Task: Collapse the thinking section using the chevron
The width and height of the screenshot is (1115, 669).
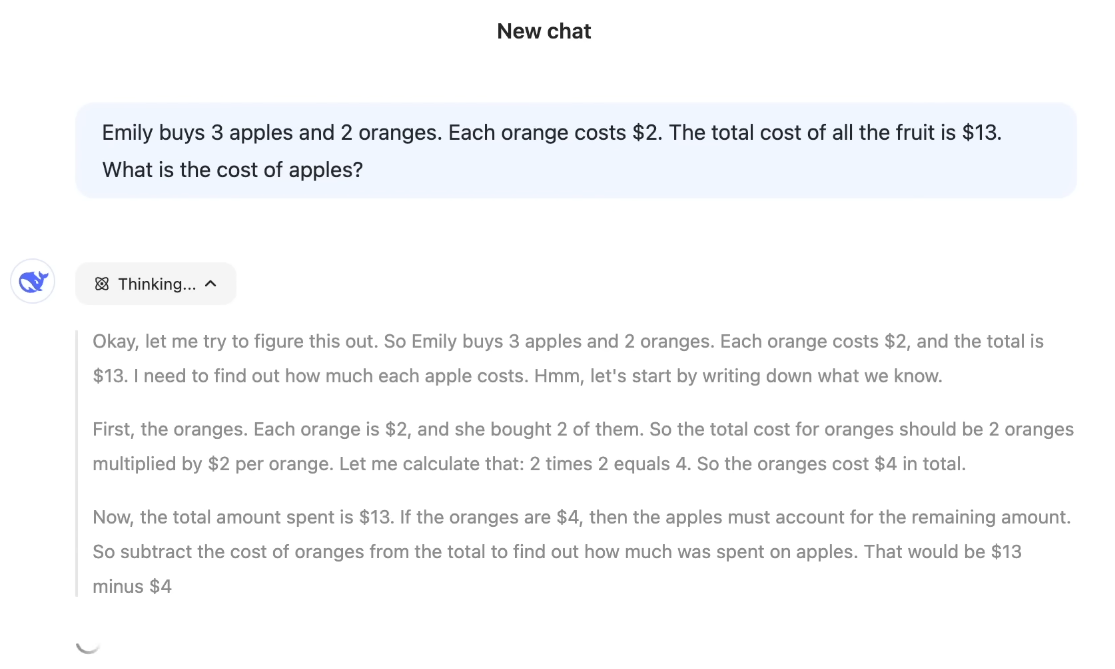Action: click(211, 284)
